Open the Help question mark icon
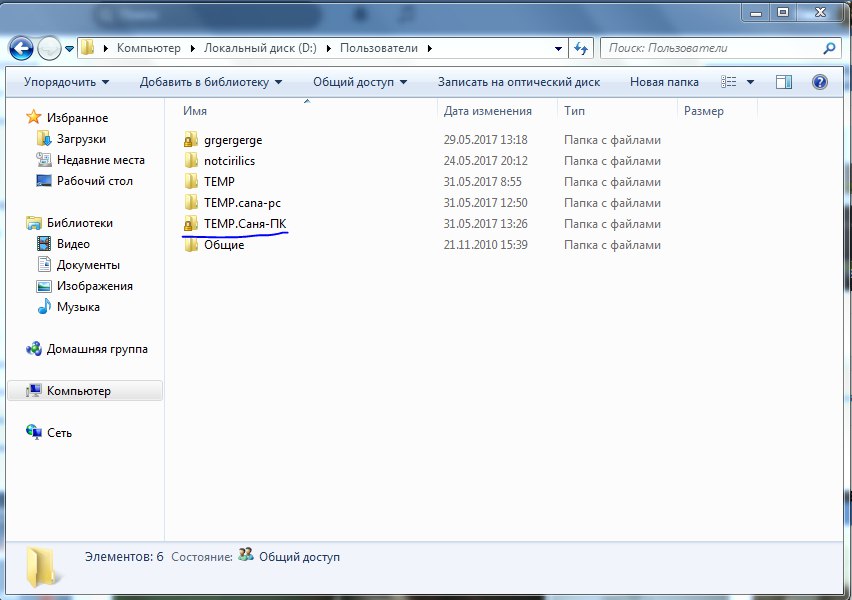 pyautogui.click(x=820, y=82)
